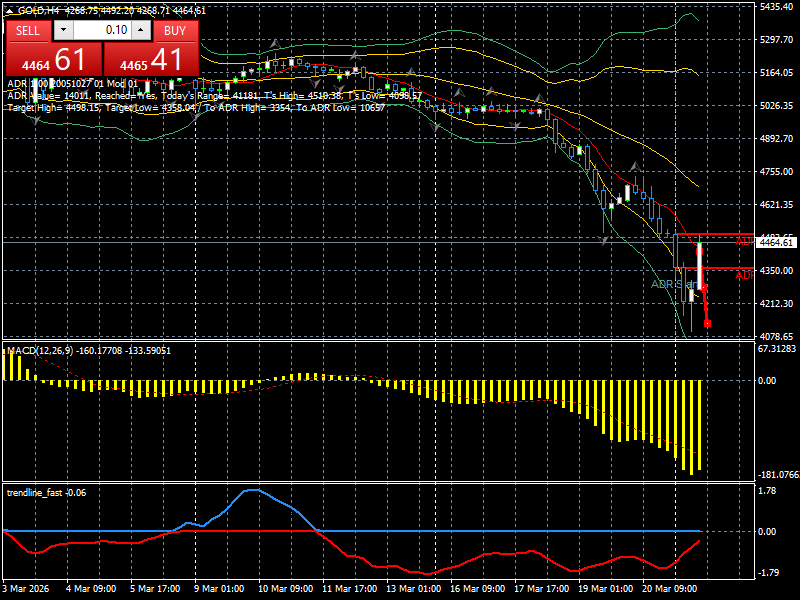This screenshot has width=800, height=600.
Task: Click the 19 Mar 01:00 time label
Action: (x=606, y=588)
